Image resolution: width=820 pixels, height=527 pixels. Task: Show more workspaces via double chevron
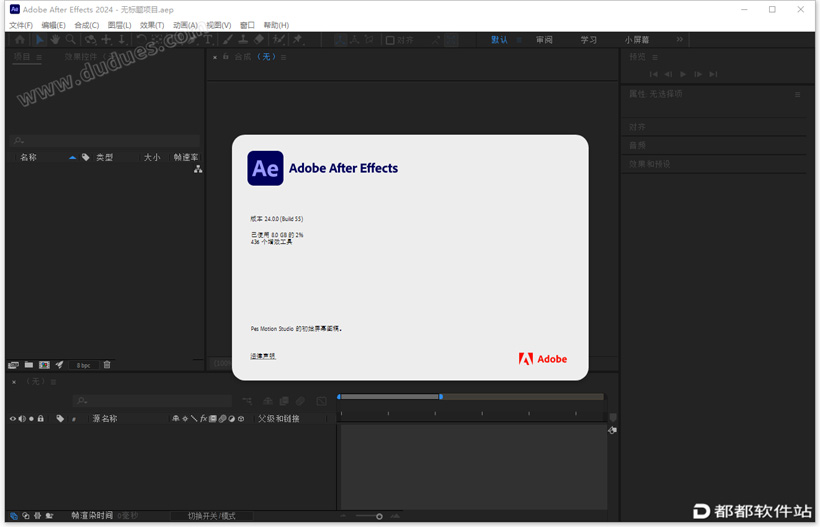pos(679,40)
